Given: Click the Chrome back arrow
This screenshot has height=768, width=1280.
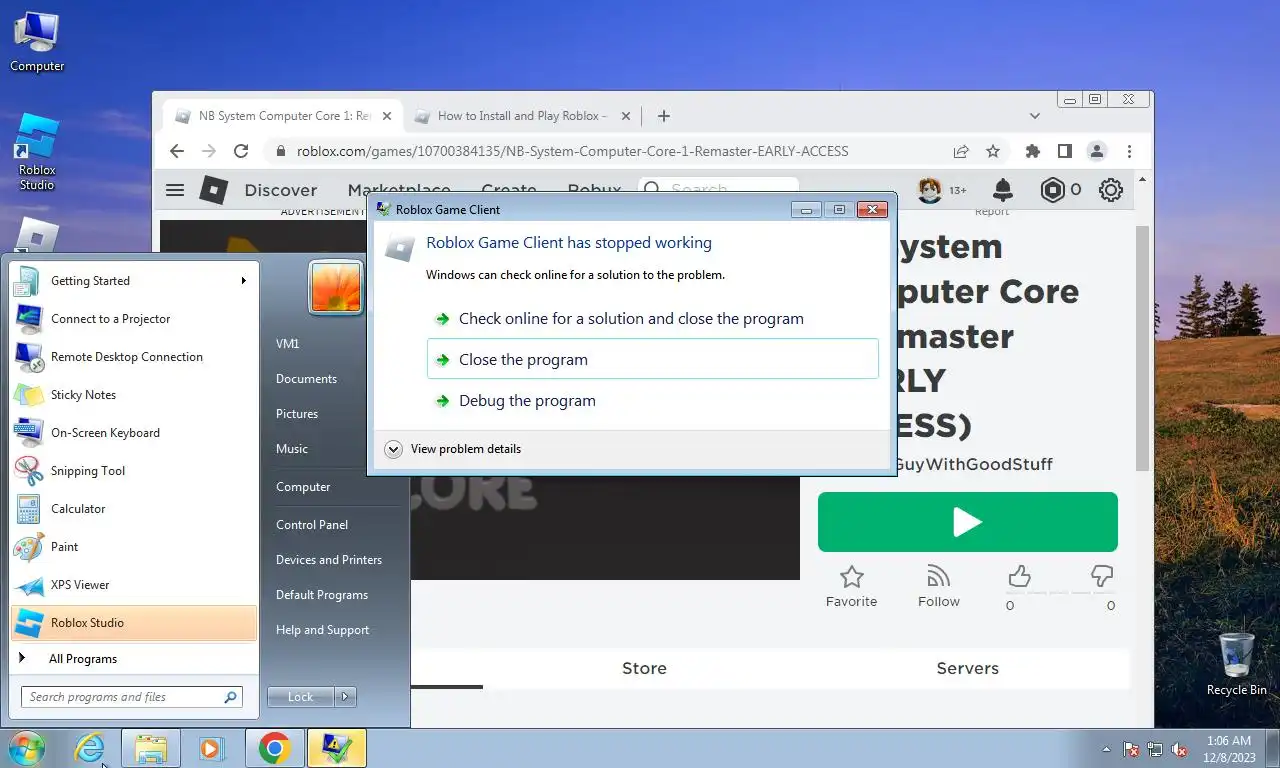Looking at the screenshot, I should coord(177,151).
